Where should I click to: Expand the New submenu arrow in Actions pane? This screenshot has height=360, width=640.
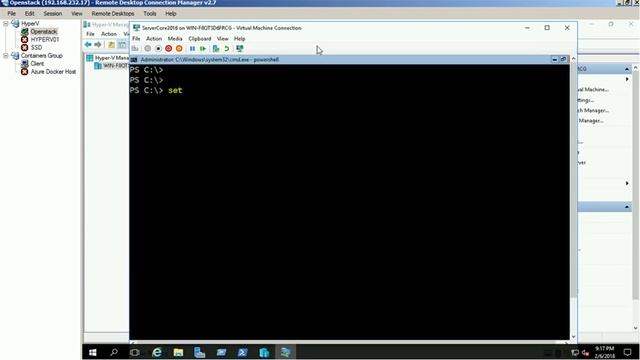pos(627,79)
